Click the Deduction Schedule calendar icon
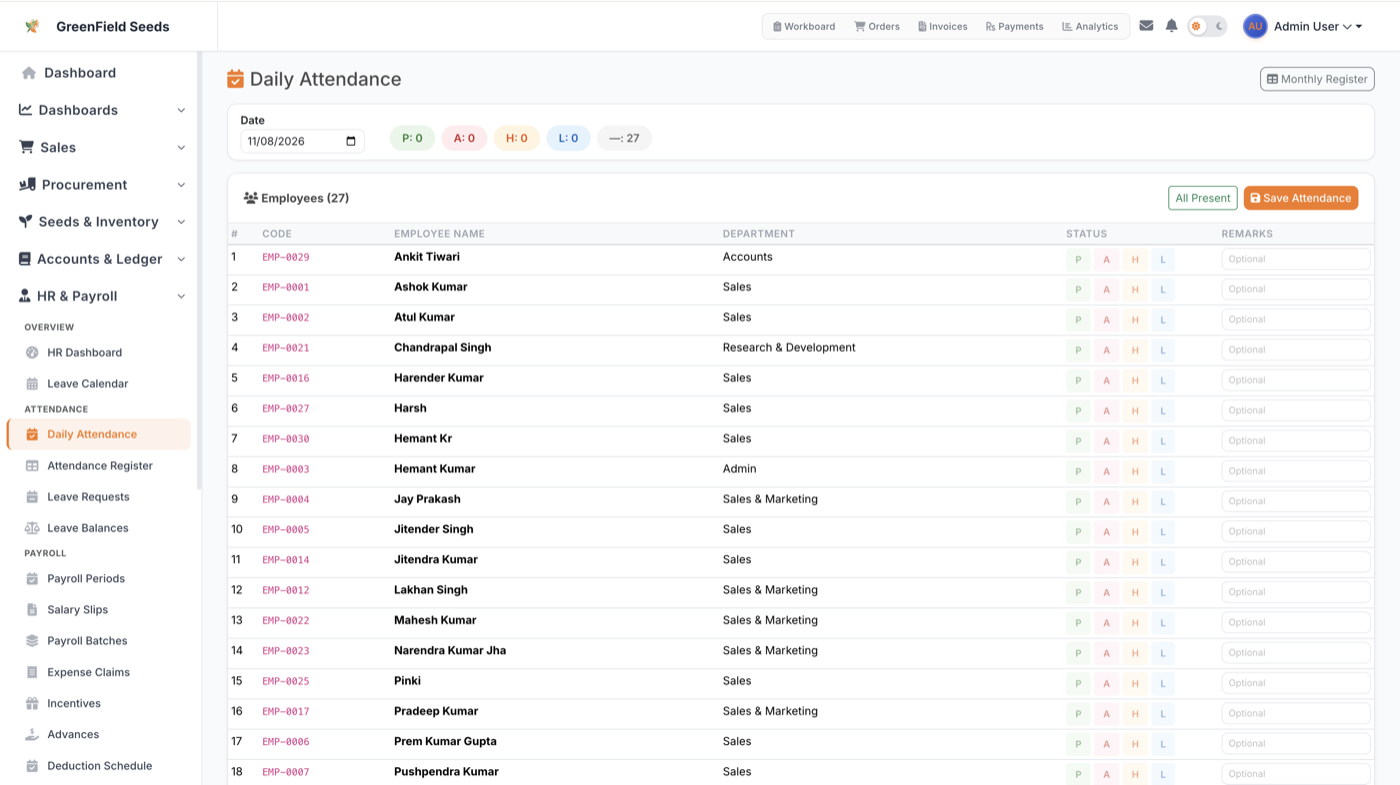The image size is (1400, 785). [x=32, y=766]
